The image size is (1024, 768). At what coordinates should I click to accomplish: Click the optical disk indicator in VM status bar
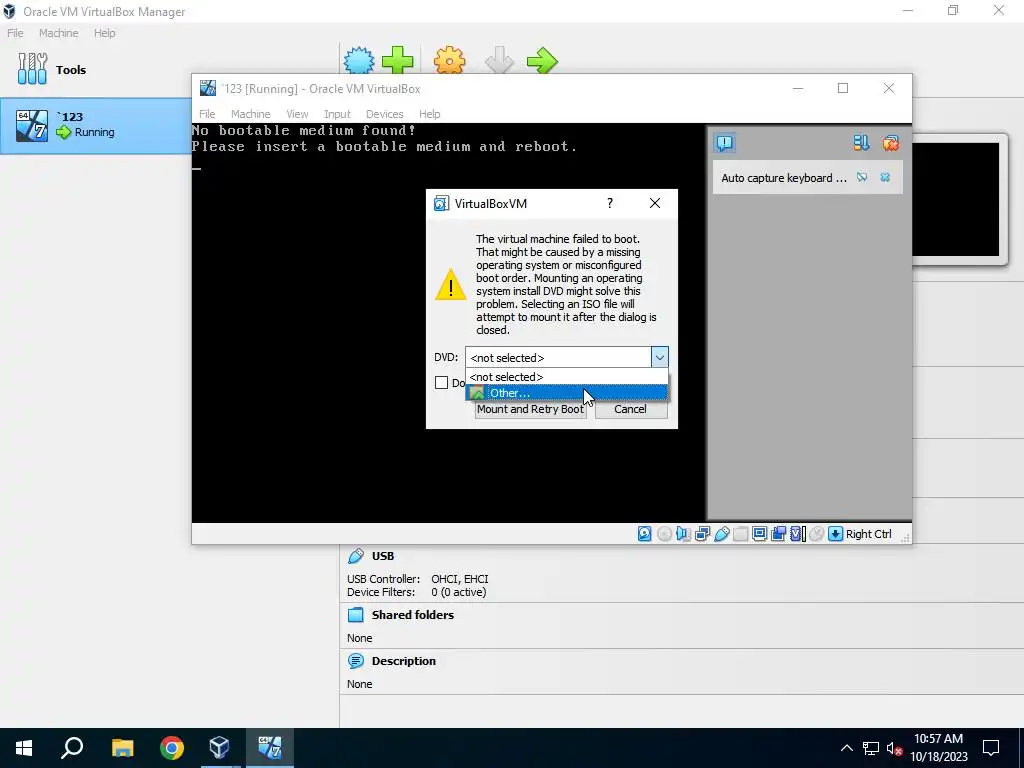coord(664,534)
